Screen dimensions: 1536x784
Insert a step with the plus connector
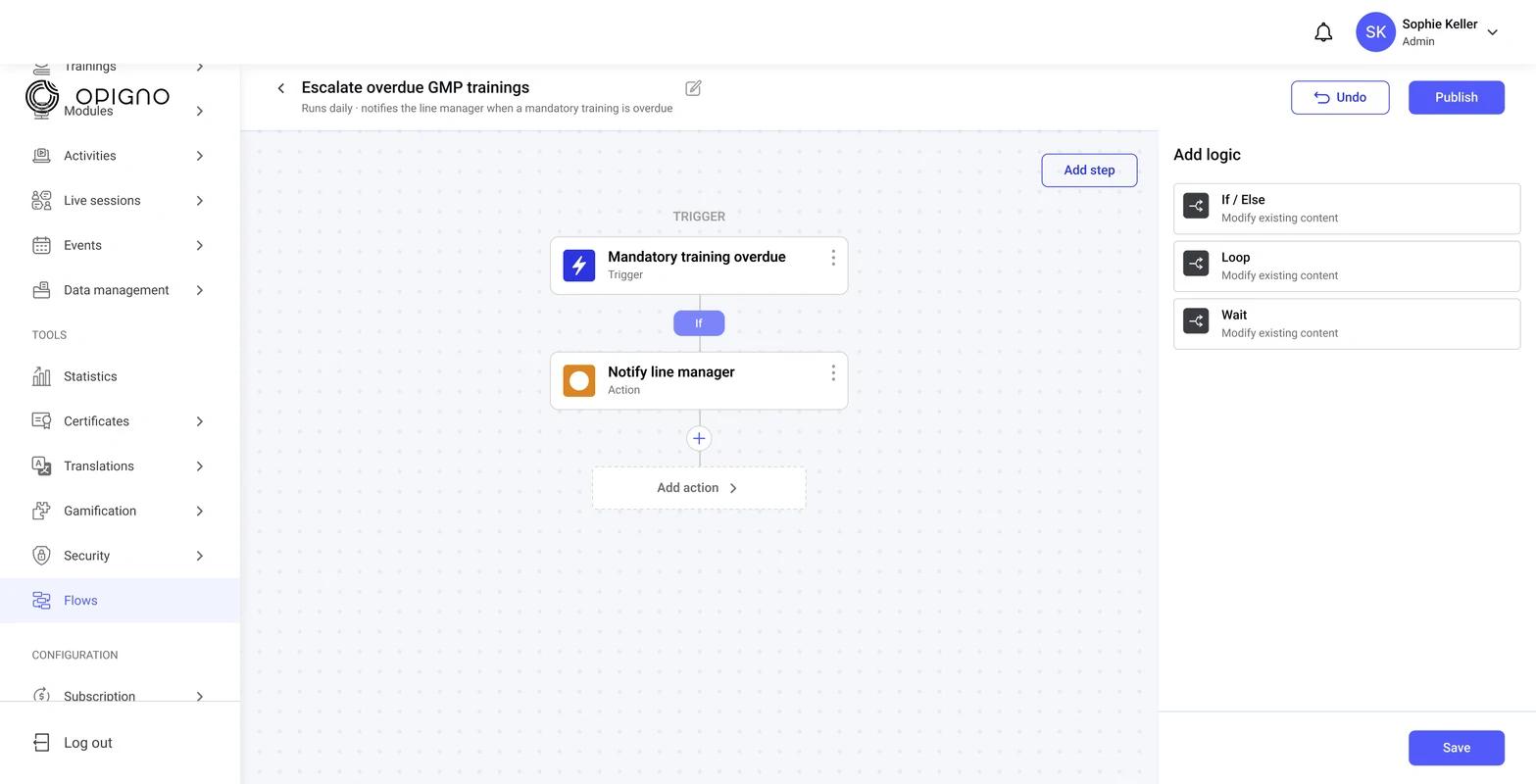pyautogui.click(x=699, y=439)
